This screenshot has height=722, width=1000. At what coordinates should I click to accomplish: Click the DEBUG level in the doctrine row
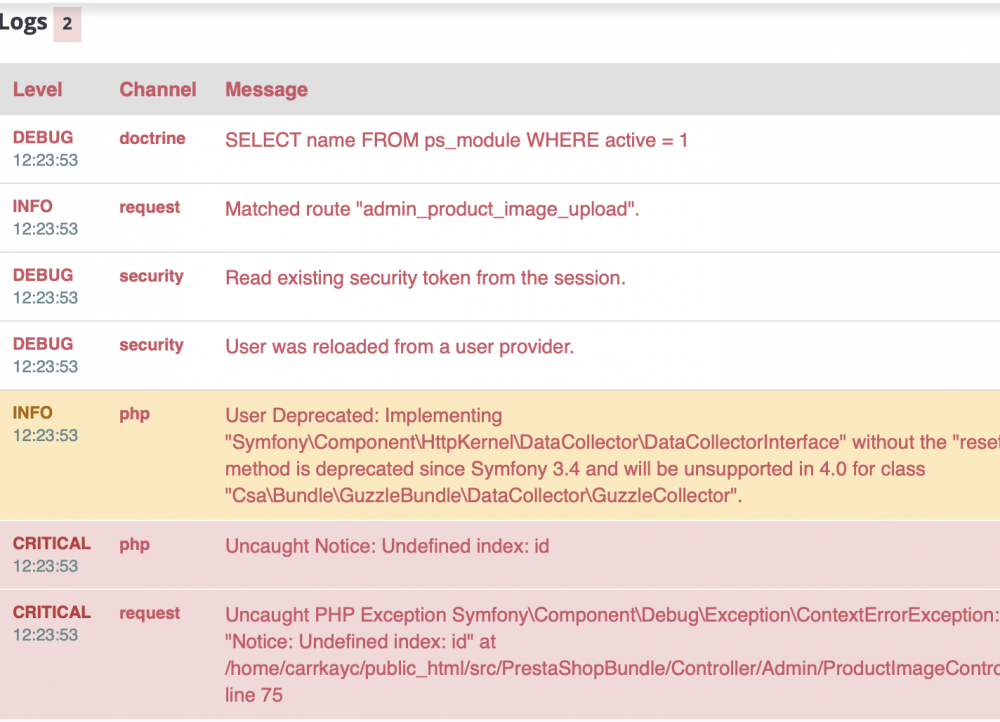point(43,138)
